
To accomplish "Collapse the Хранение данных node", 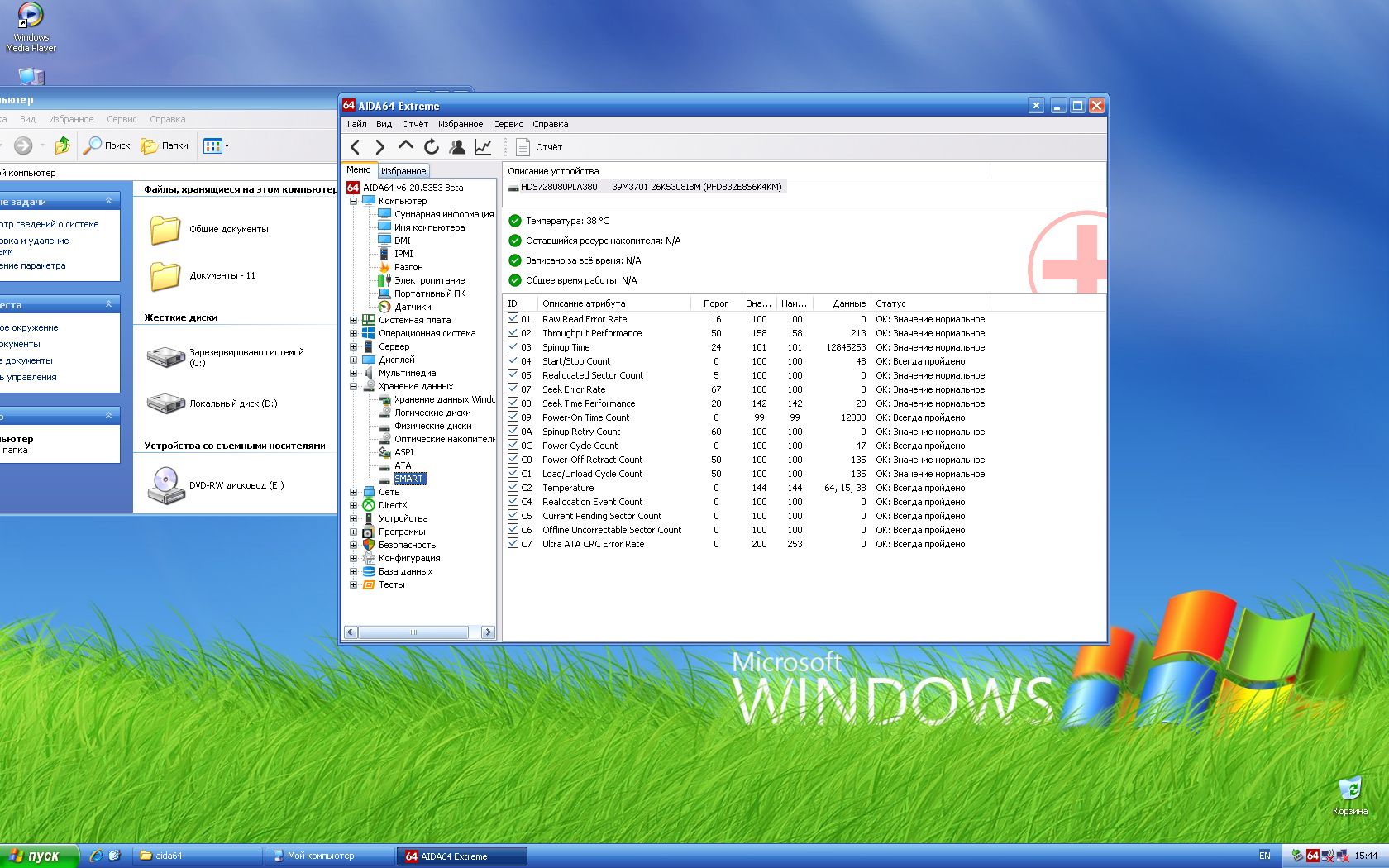I will 353,386.
